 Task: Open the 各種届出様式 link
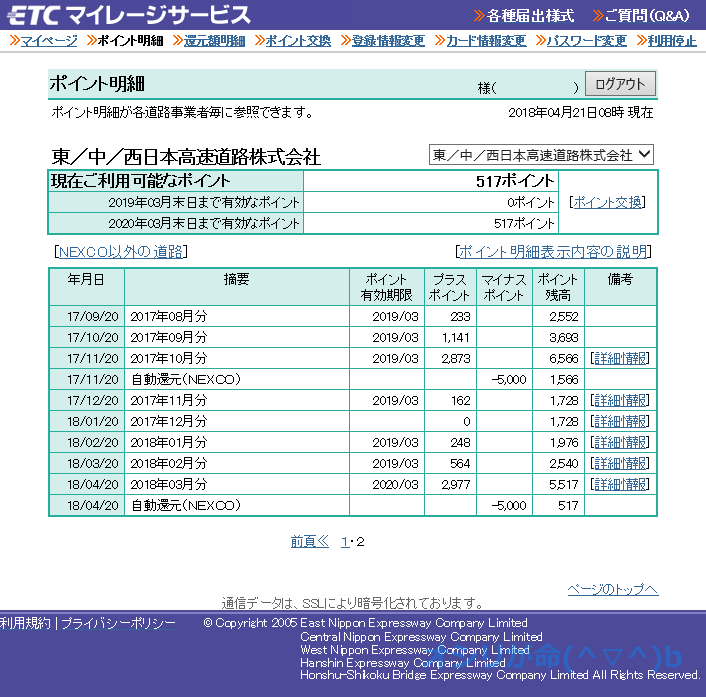[x=530, y=16]
